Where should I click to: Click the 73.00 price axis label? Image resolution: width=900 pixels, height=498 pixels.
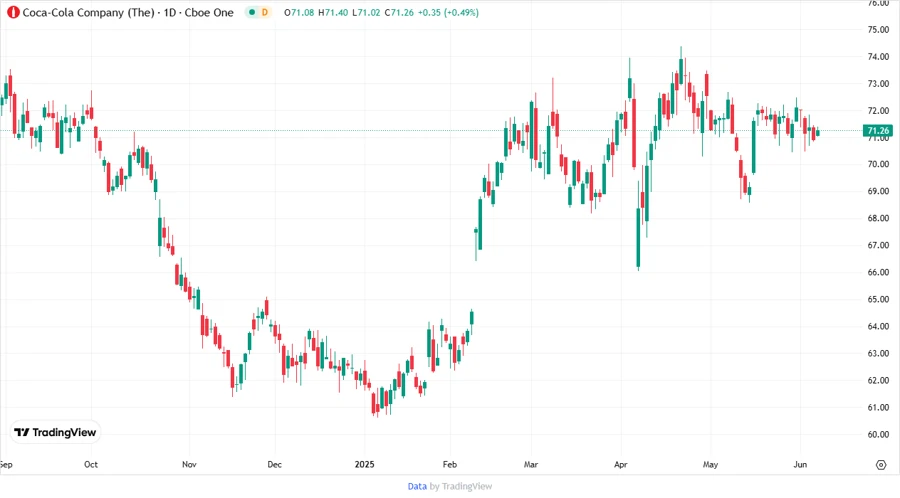(x=878, y=84)
